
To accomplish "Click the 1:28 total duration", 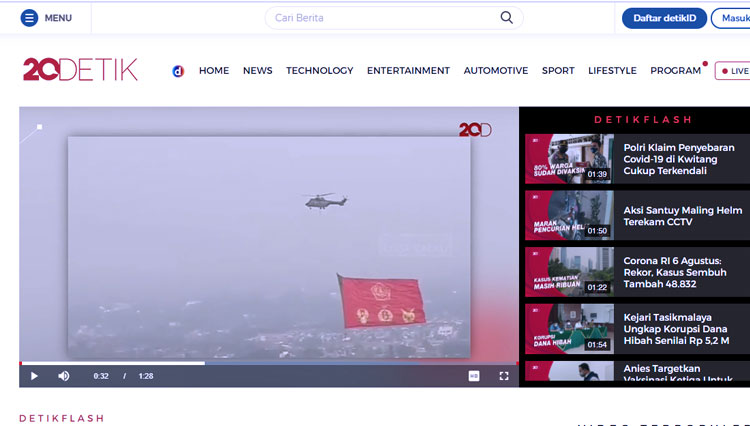I will [x=146, y=376].
